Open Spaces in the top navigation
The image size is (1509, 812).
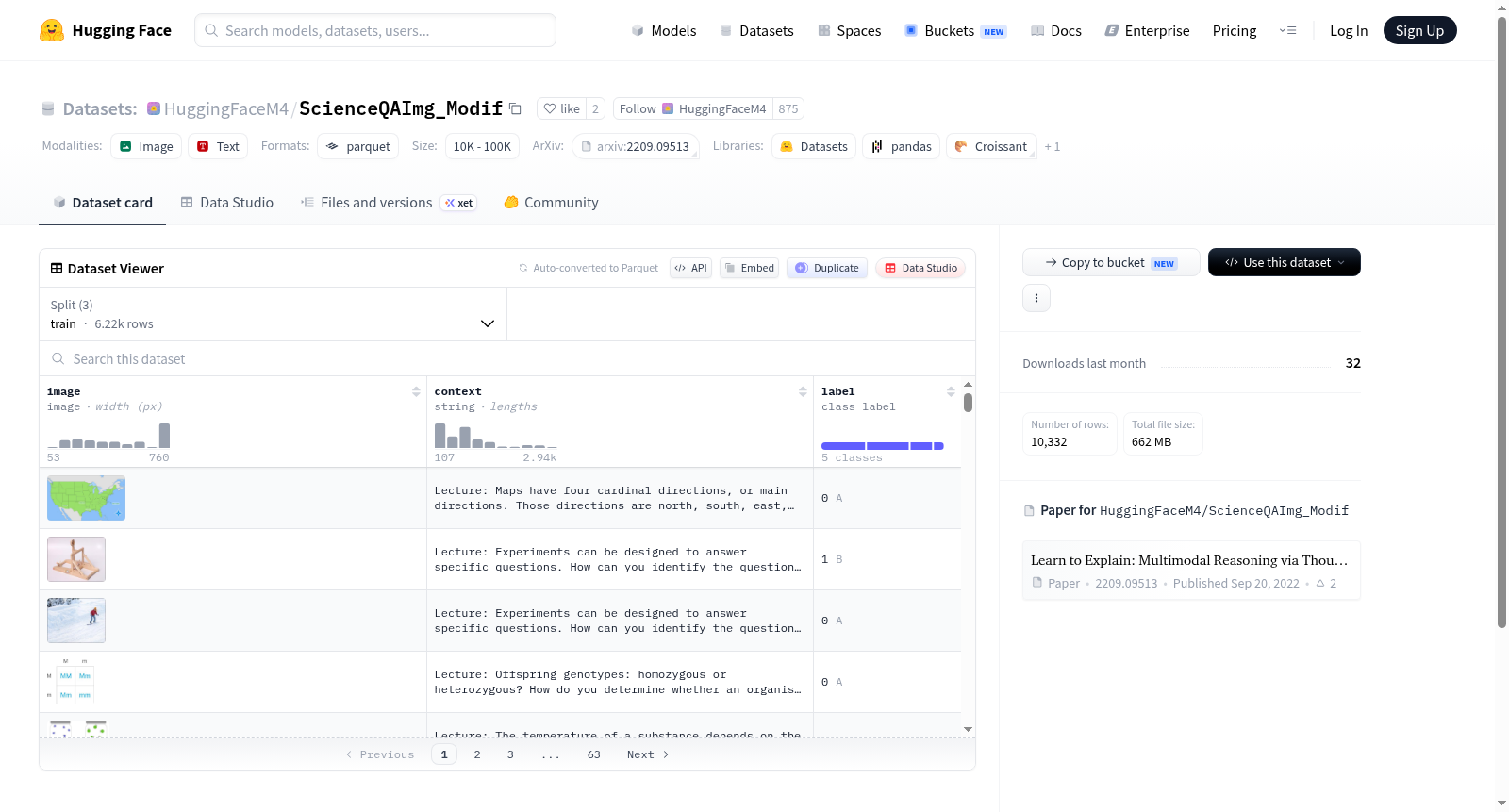point(850,30)
